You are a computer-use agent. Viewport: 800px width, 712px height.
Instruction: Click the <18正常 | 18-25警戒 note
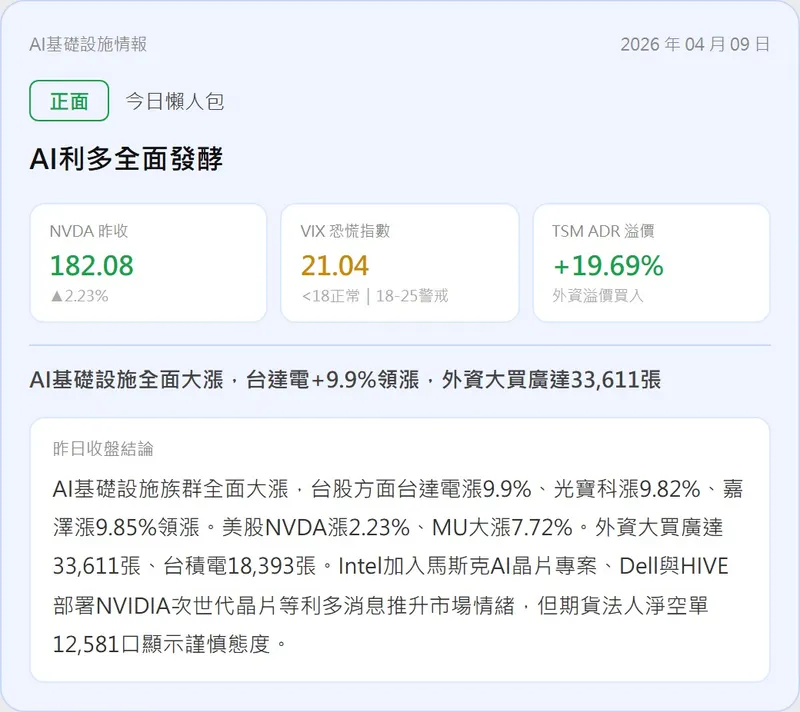375,296
